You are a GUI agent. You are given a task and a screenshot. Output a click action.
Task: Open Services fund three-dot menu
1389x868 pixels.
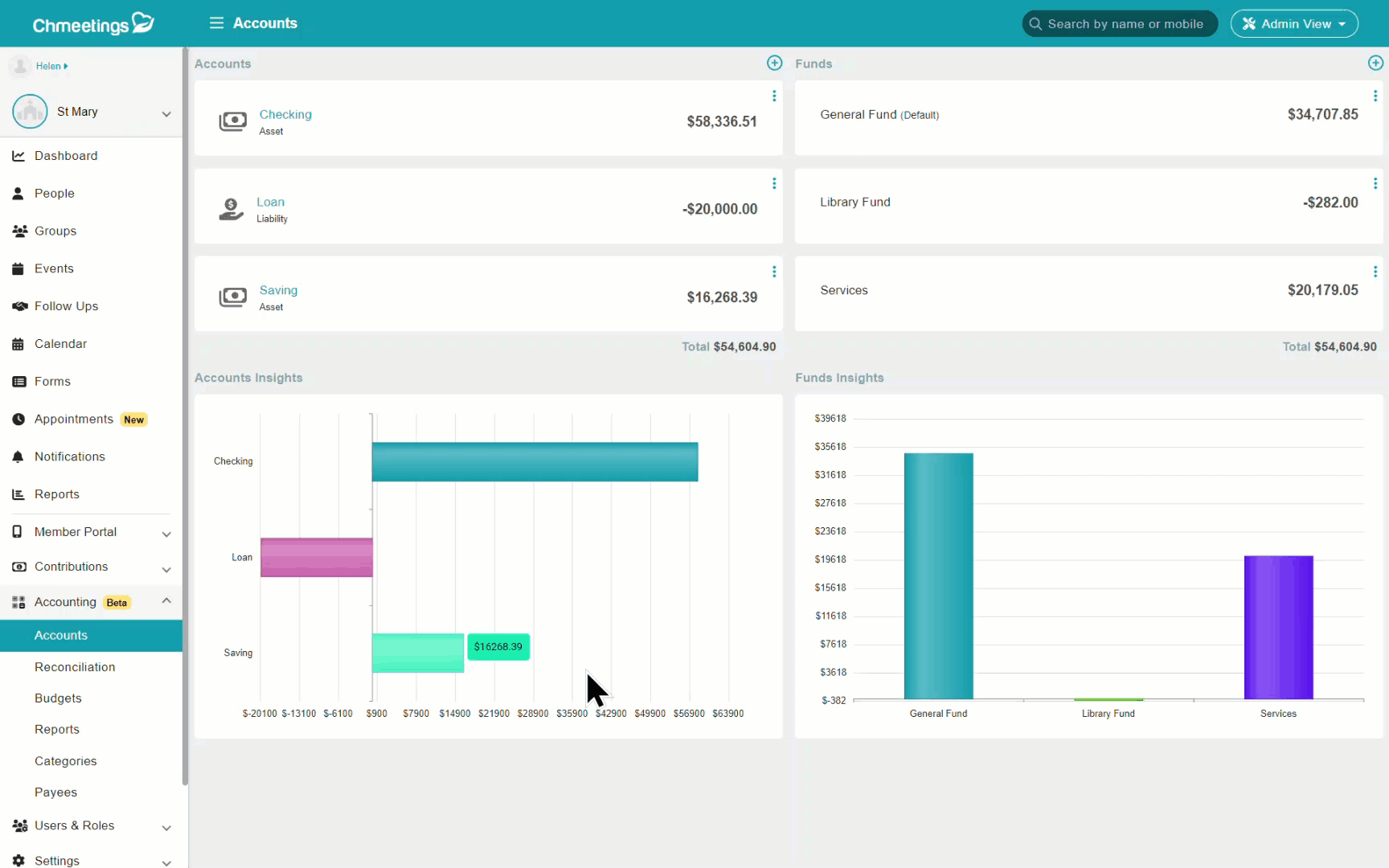(x=1375, y=272)
